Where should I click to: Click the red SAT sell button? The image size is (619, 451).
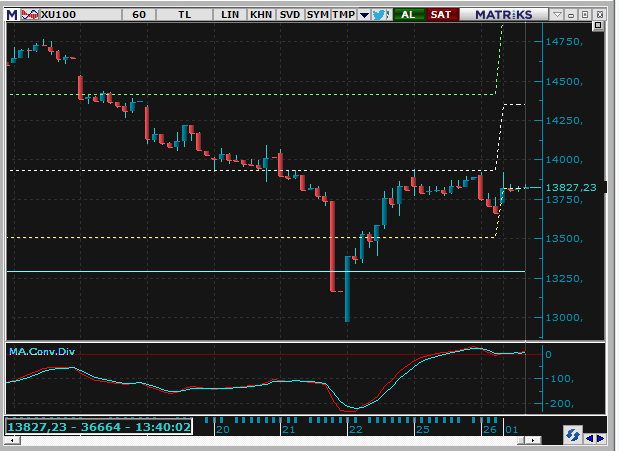click(441, 15)
